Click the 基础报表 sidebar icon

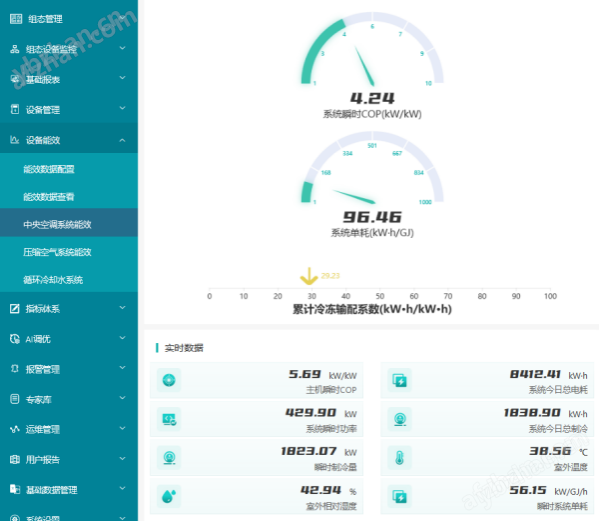pyautogui.click(x=15, y=79)
